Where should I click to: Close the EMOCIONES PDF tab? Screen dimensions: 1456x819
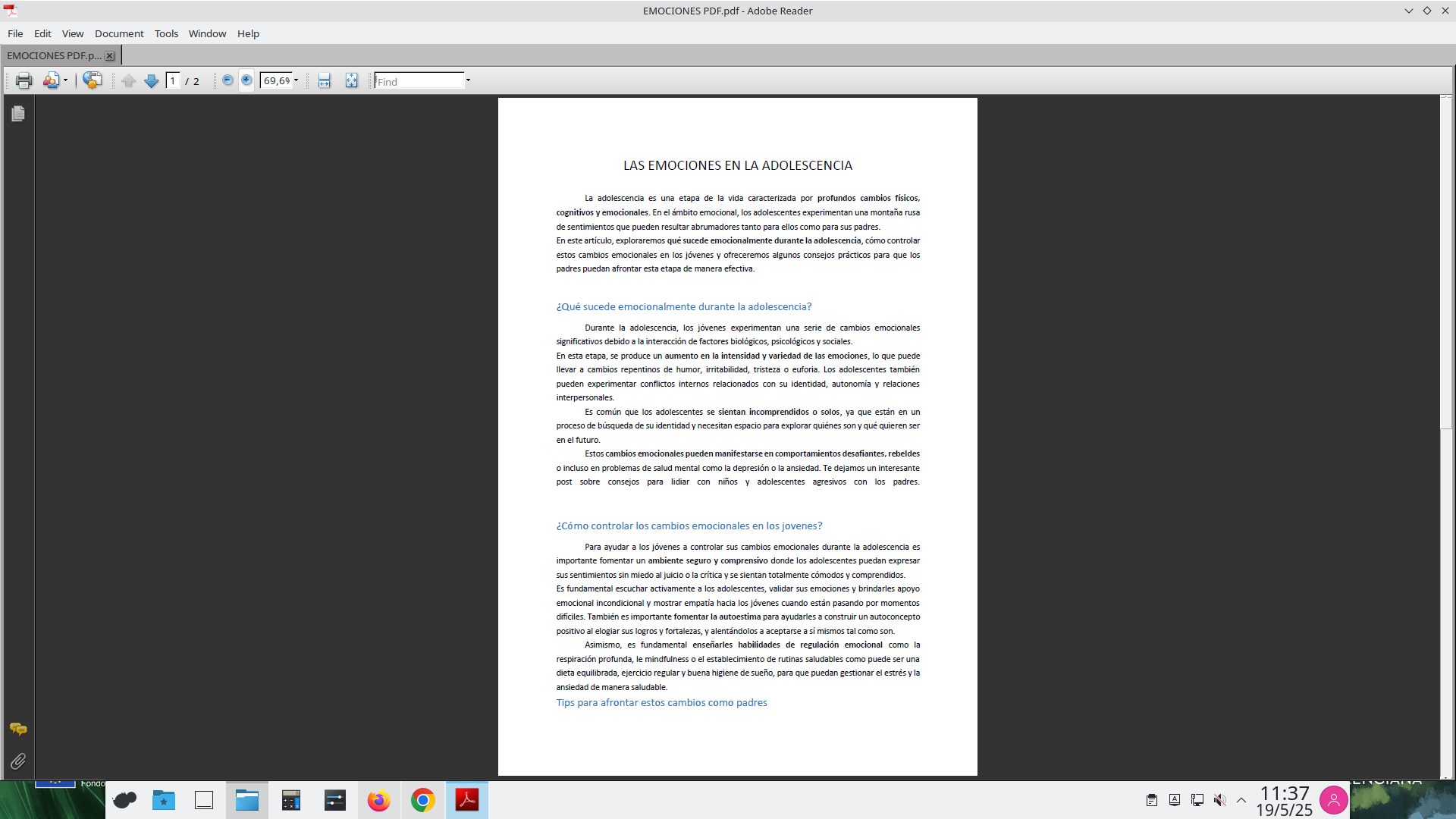(x=110, y=55)
